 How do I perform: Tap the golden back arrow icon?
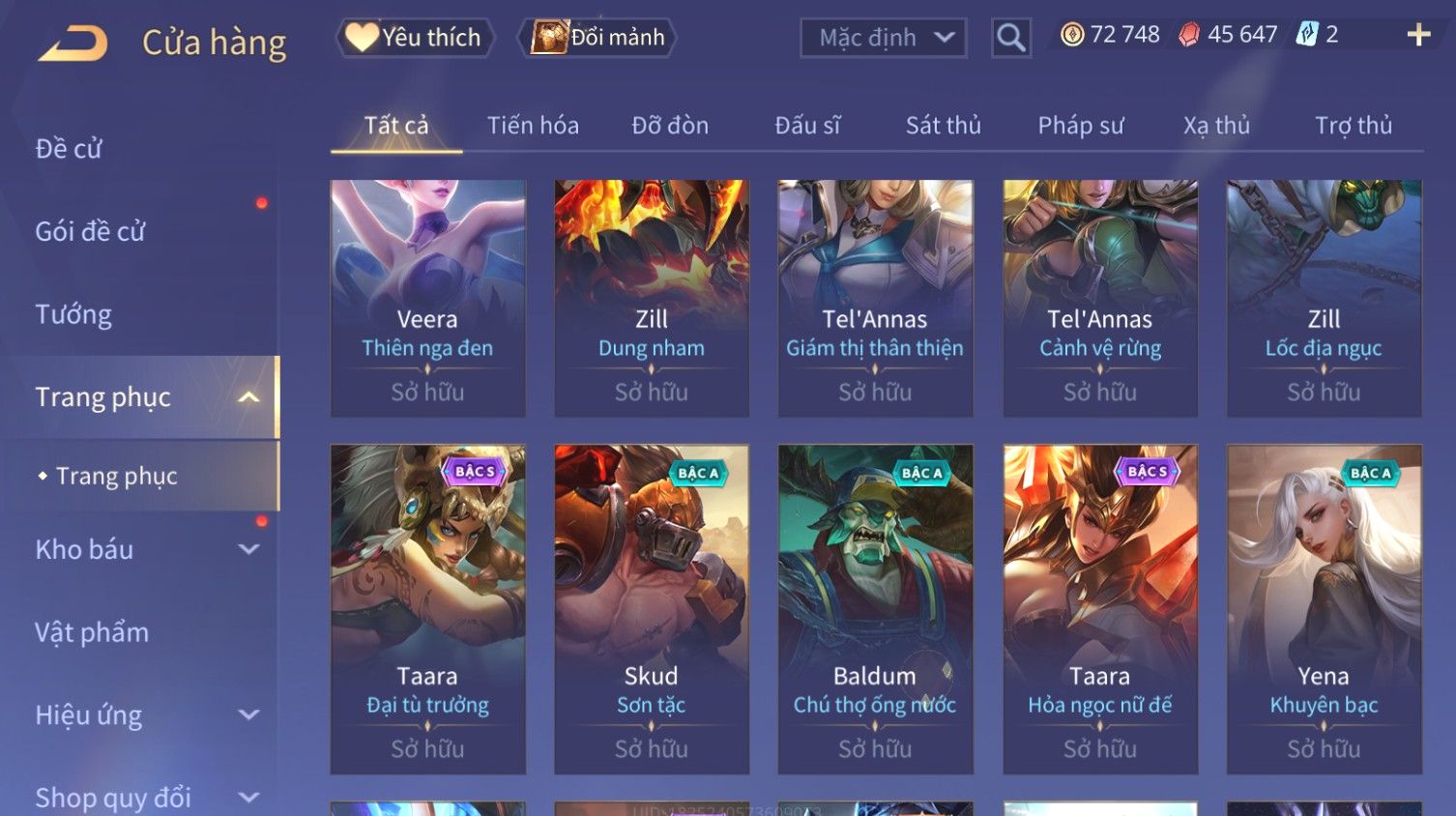click(x=73, y=44)
